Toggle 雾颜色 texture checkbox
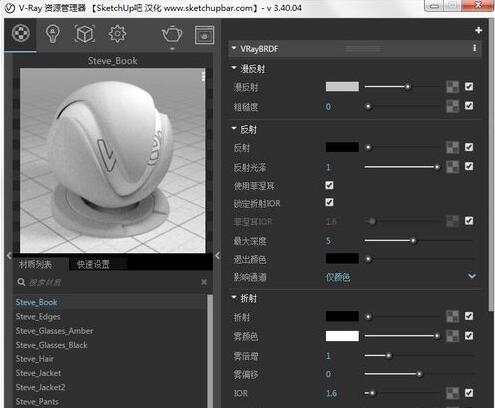Viewport: 495px width, 408px height. tap(469, 336)
